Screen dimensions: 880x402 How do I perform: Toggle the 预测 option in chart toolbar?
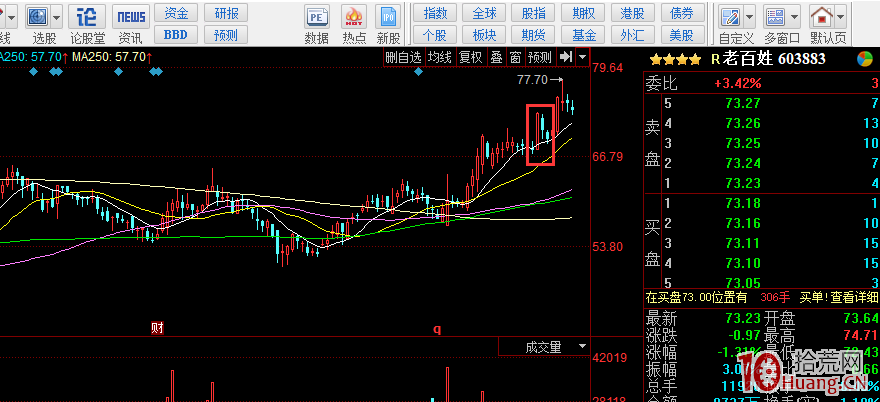tap(540, 57)
